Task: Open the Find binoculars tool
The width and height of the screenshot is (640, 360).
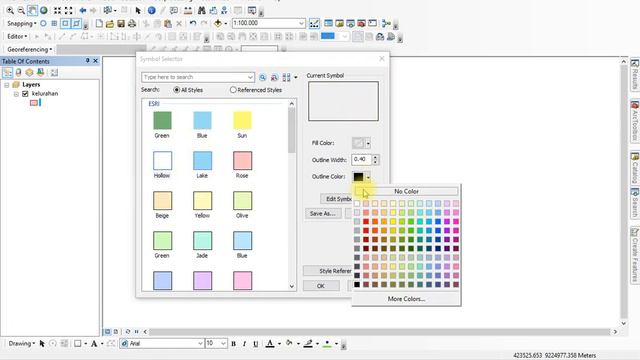Action: [x=202, y=10]
